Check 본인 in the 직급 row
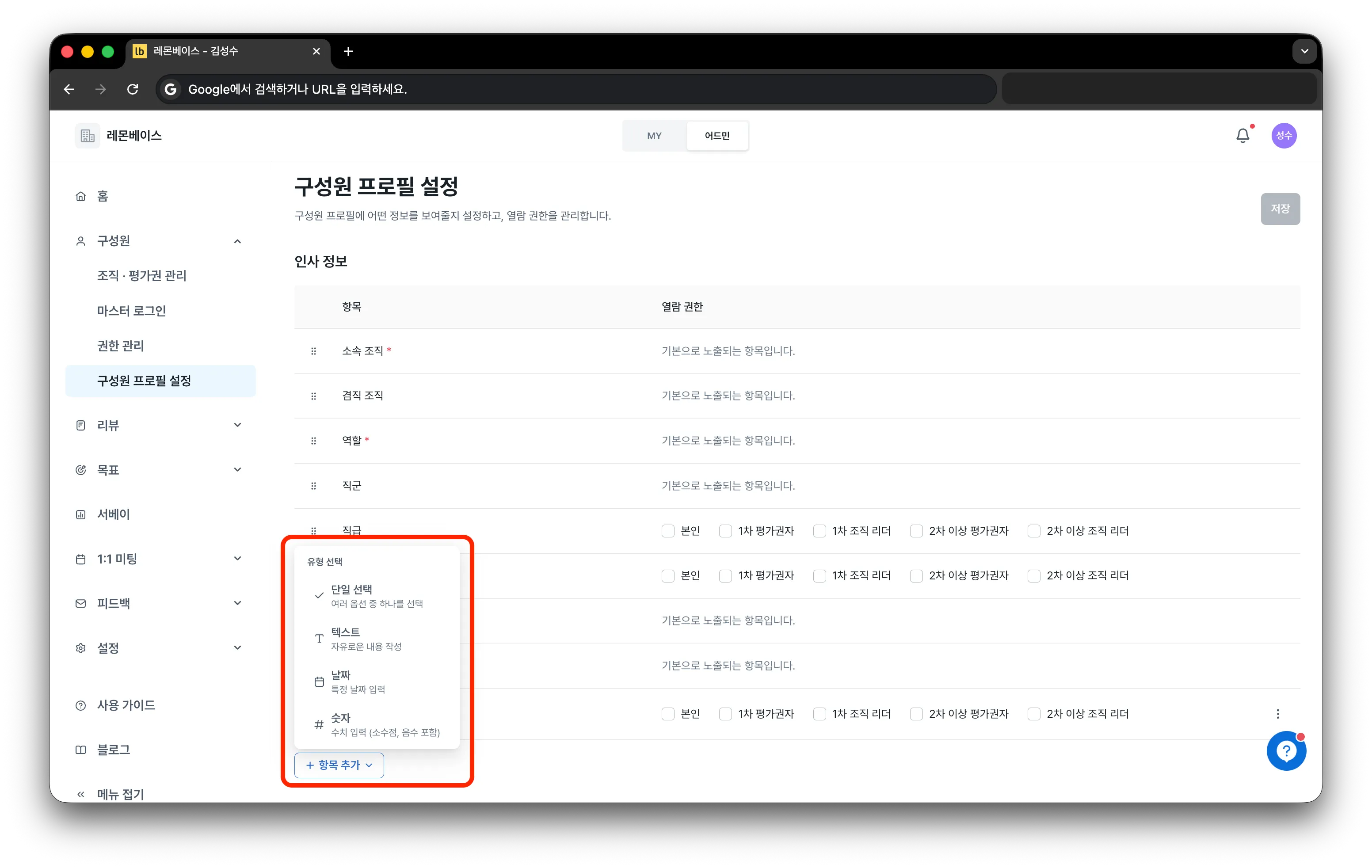The width and height of the screenshot is (1372, 868). [x=668, y=531]
